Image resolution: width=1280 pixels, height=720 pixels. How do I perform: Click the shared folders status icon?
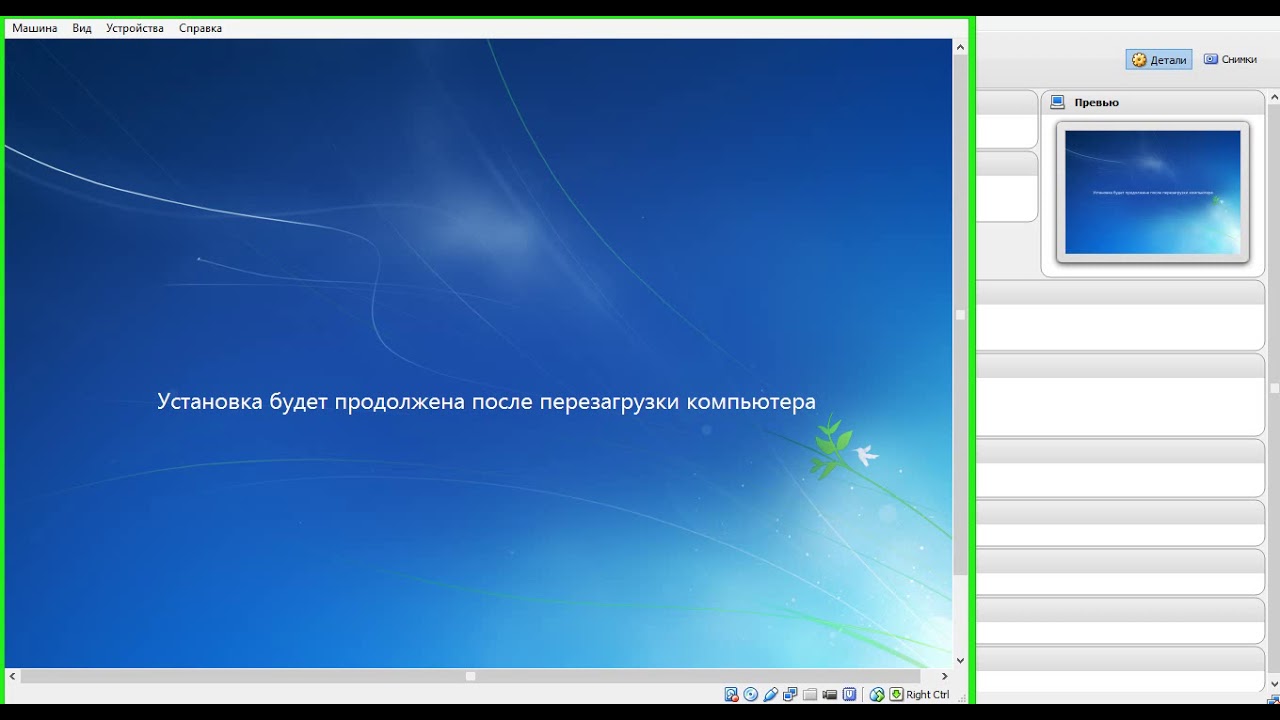pos(810,694)
